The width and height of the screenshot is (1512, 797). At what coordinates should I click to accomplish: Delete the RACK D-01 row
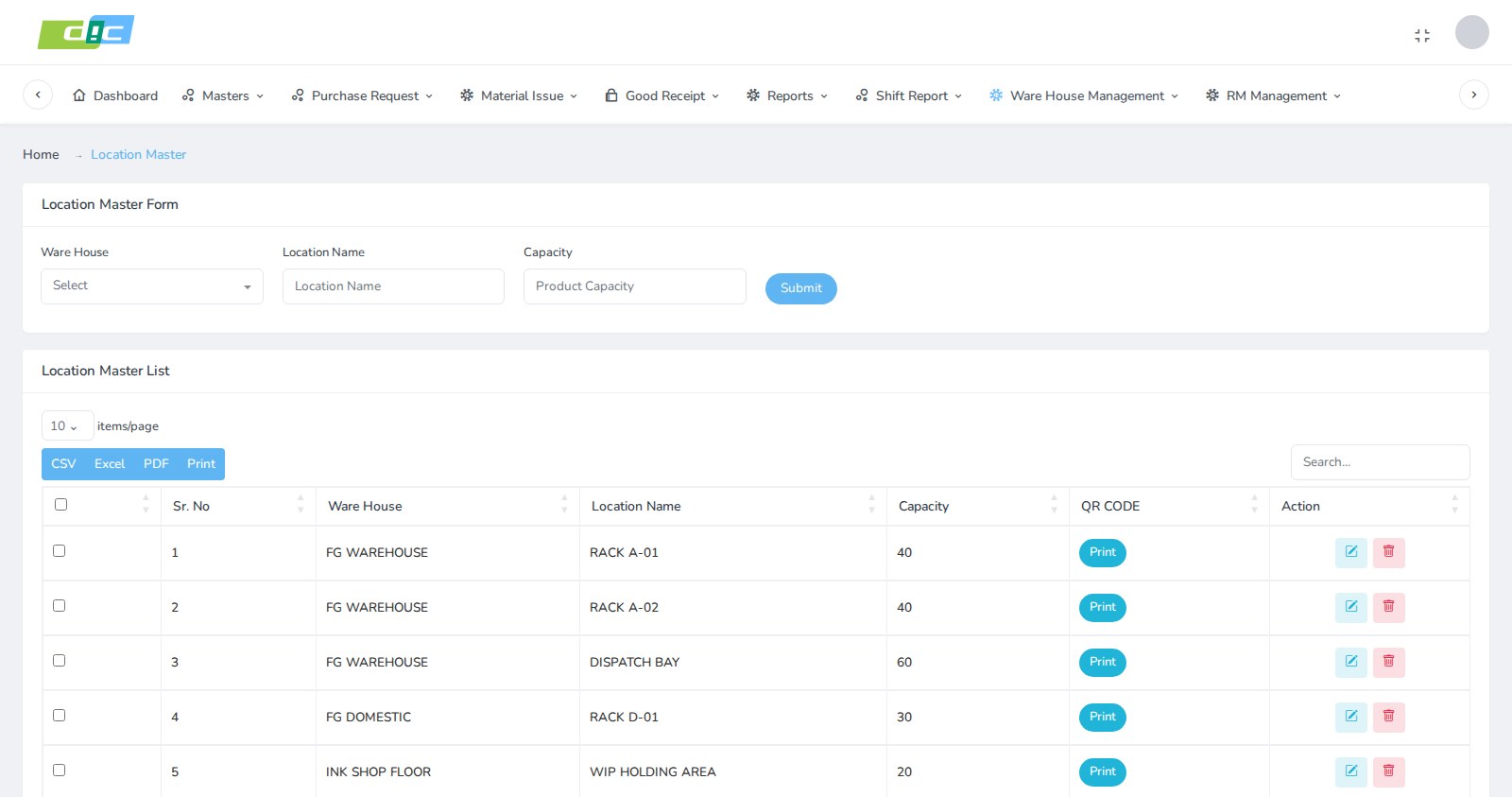[x=1389, y=717]
